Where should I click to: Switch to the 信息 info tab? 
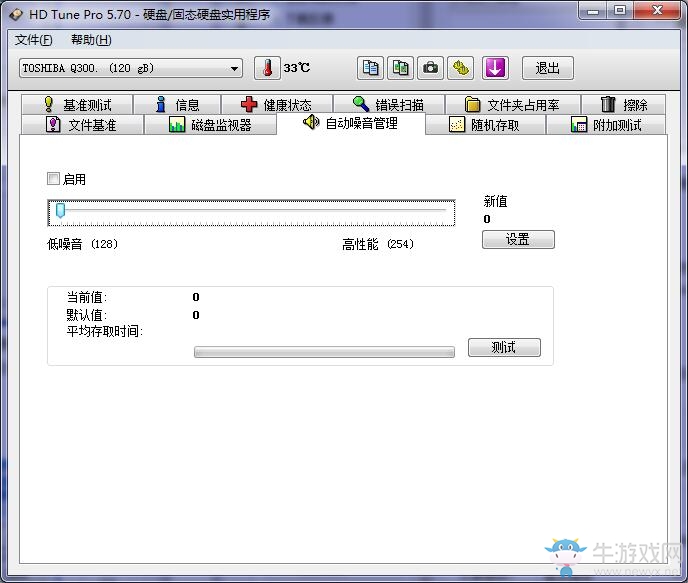point(177,105)
